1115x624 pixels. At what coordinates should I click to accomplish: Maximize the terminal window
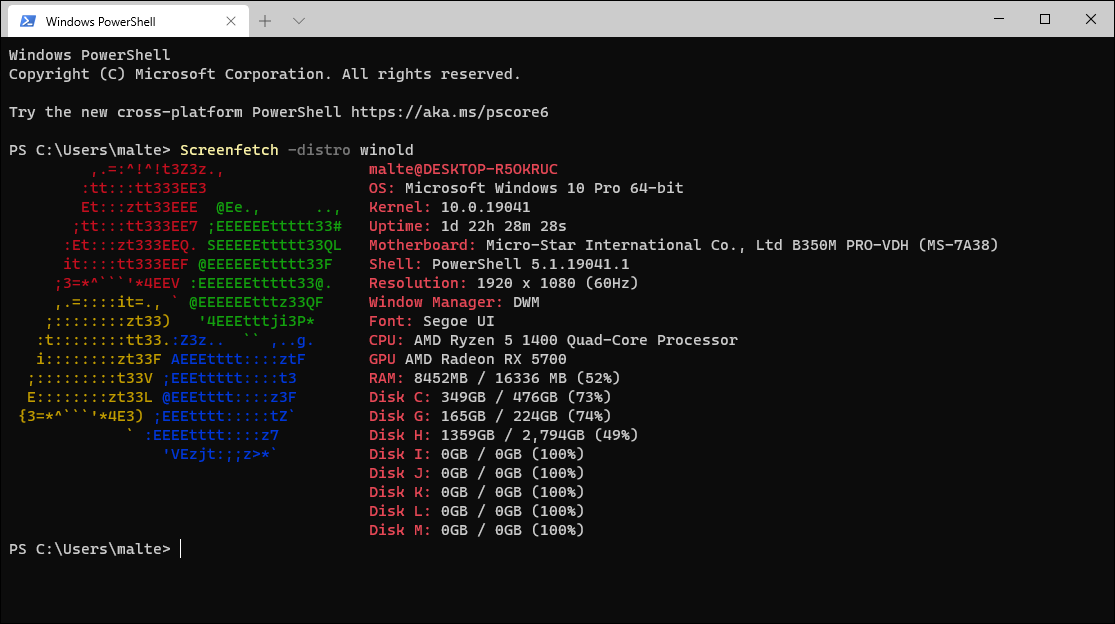[1045, 19]
